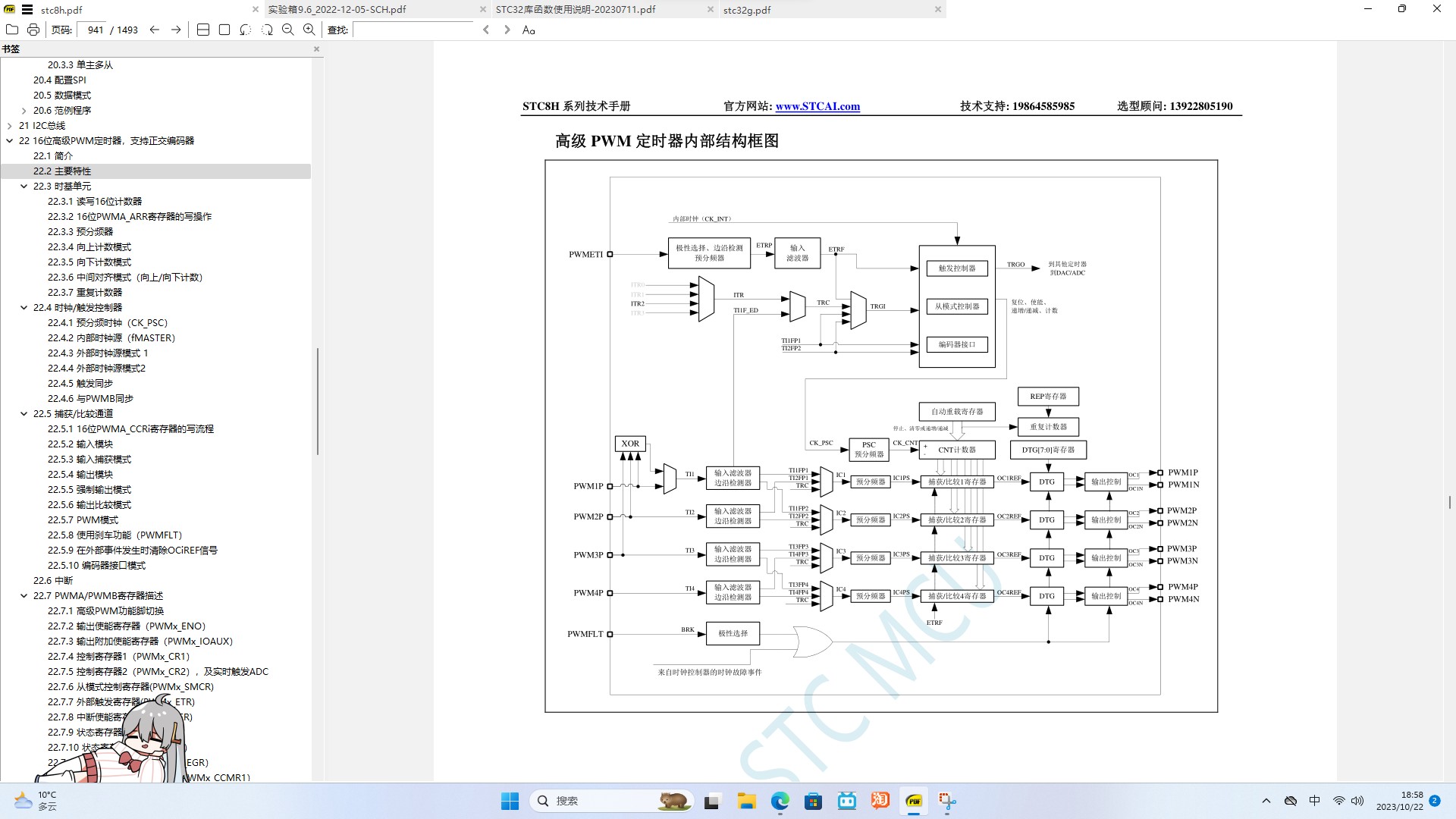The height and width of the screenshot is (819, 1456).
Task: Open bookmark 22.7.4 控制寄存器1 (PWMx_CR1)
Action: pyautogui.click(x=118, y=657)
